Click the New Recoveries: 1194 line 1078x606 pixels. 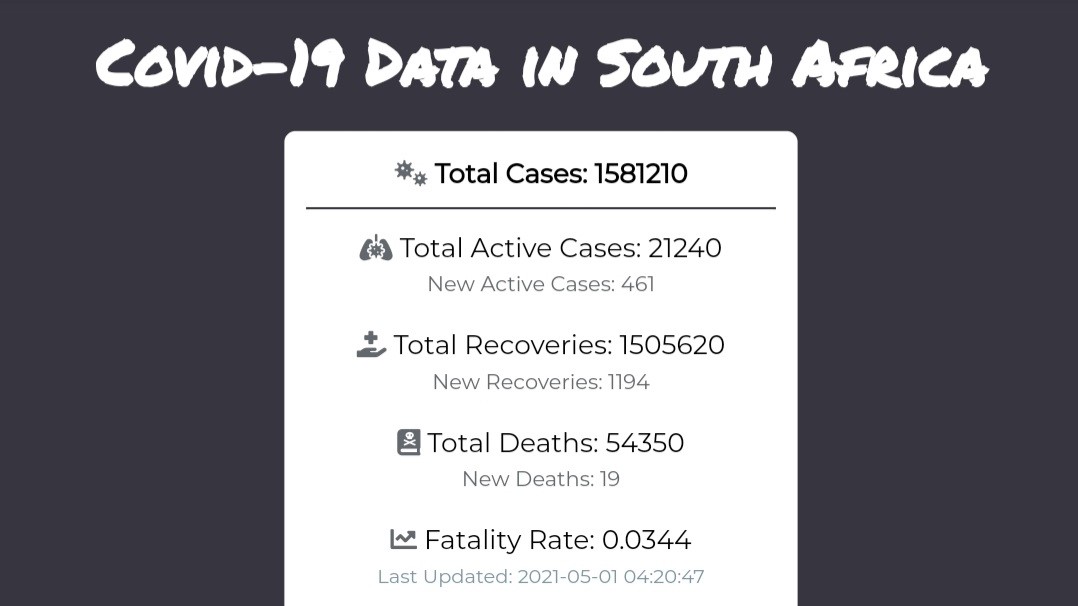pos(541,382)
